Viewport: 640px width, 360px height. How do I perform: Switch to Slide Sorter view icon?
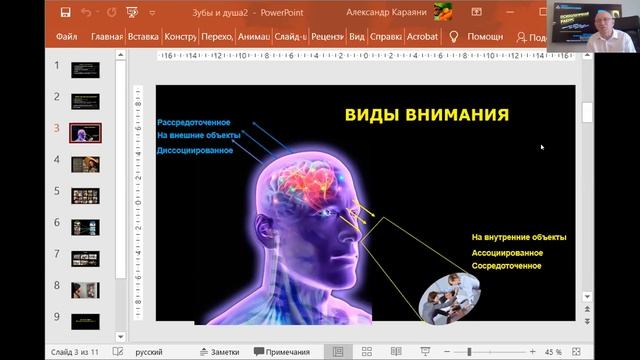point(367,351)
